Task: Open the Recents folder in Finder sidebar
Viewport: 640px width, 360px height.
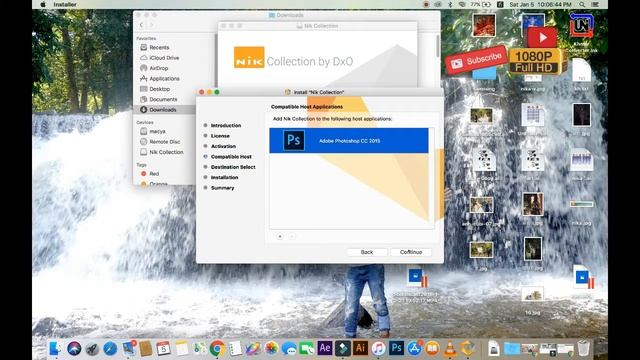Action: 159,47
